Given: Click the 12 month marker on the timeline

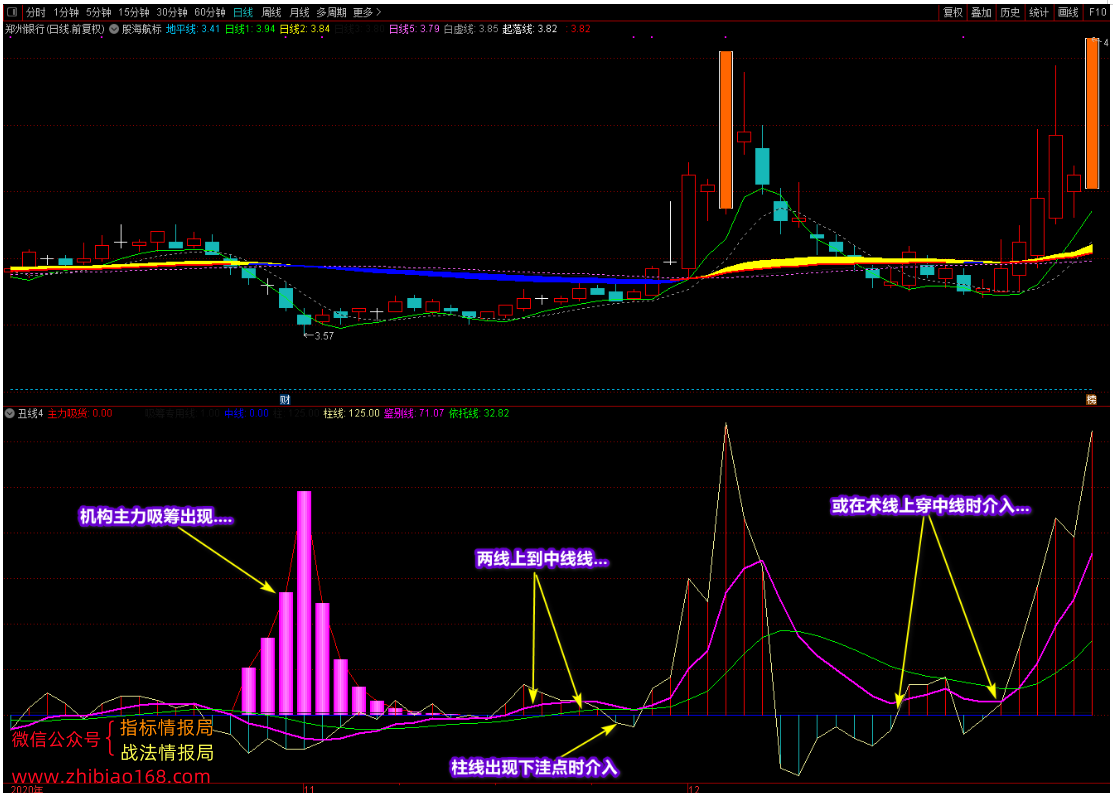Looking at the screenshot, I should click(x=693, y=788).
